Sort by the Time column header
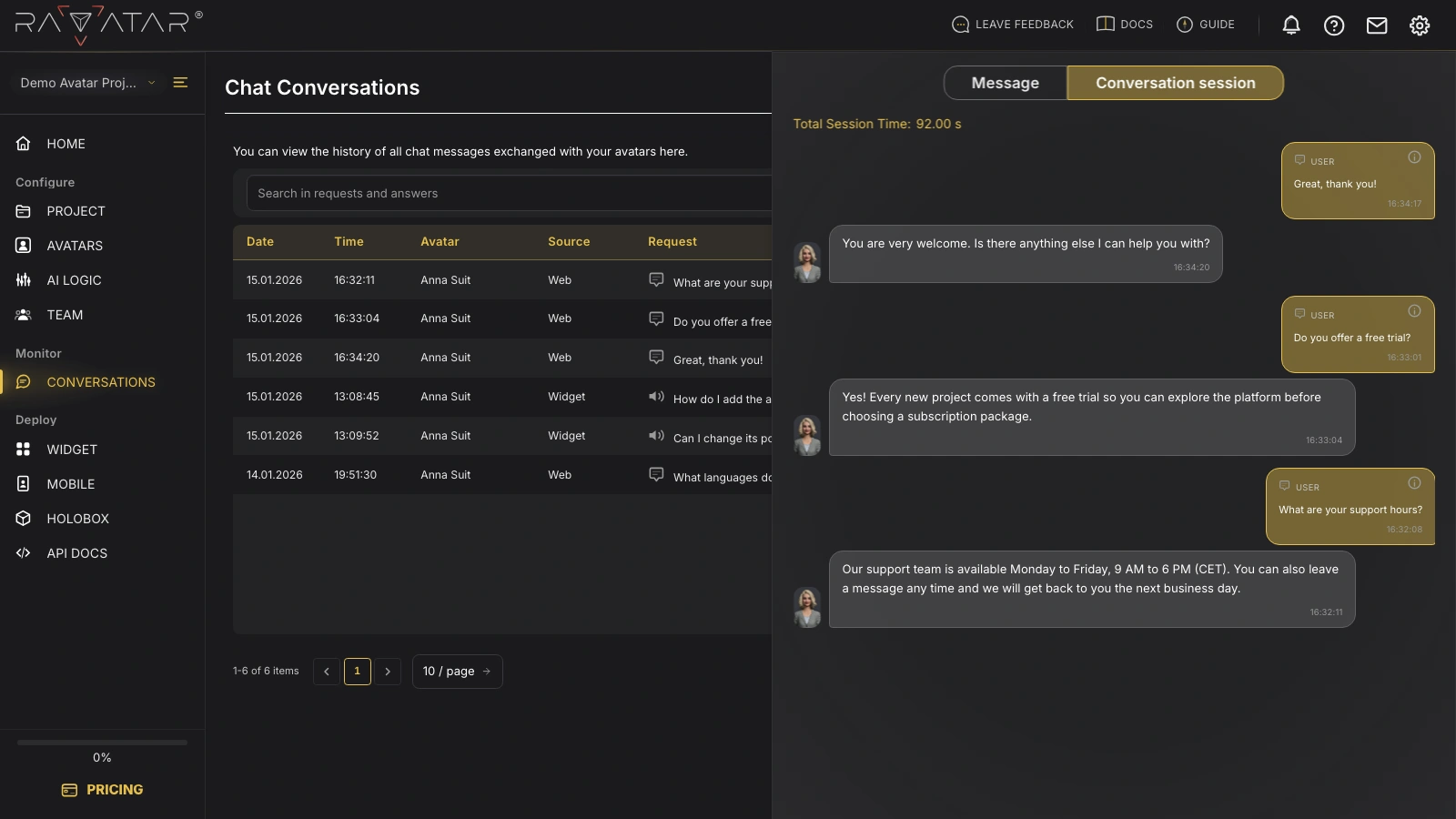The width and height of the screenshot is (1456, 819). click(x=349, y=242)
